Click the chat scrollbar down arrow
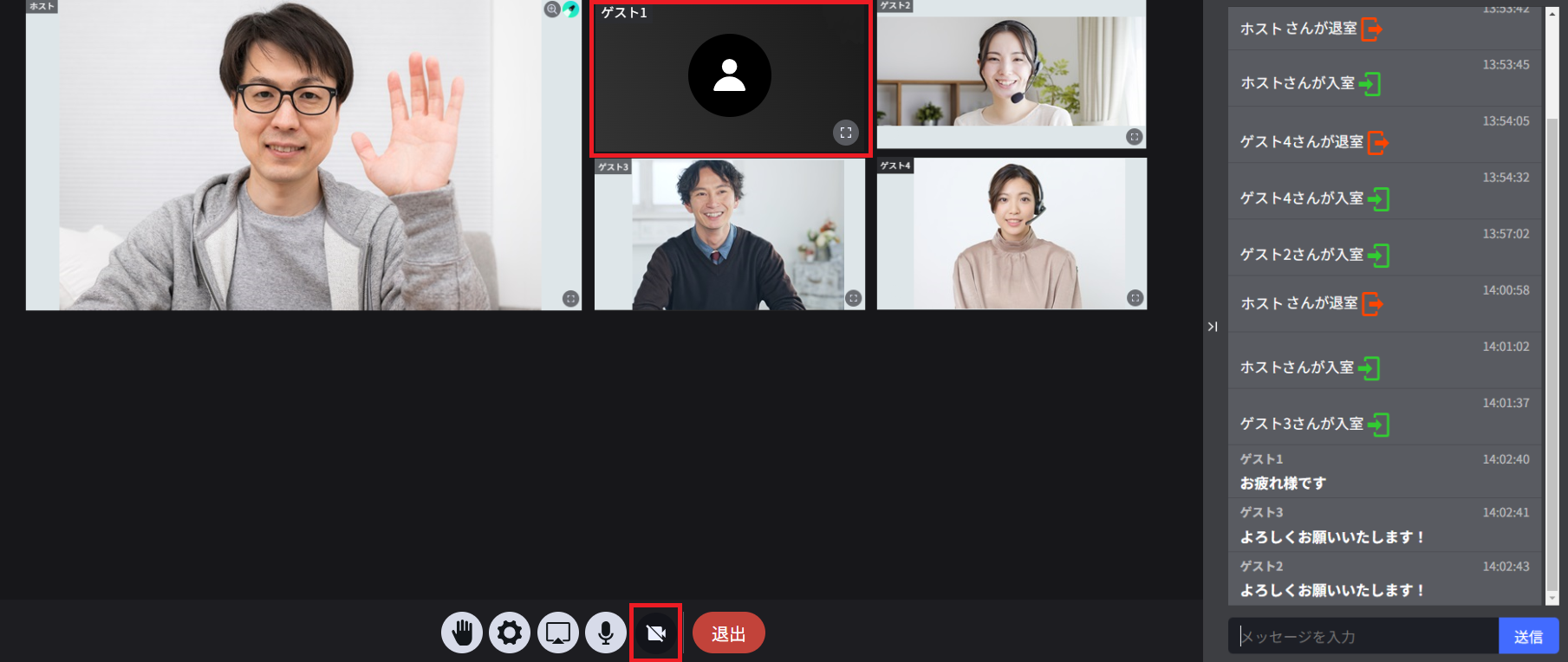Viewport: 1568px width, 662px height. pos(1552,599)
